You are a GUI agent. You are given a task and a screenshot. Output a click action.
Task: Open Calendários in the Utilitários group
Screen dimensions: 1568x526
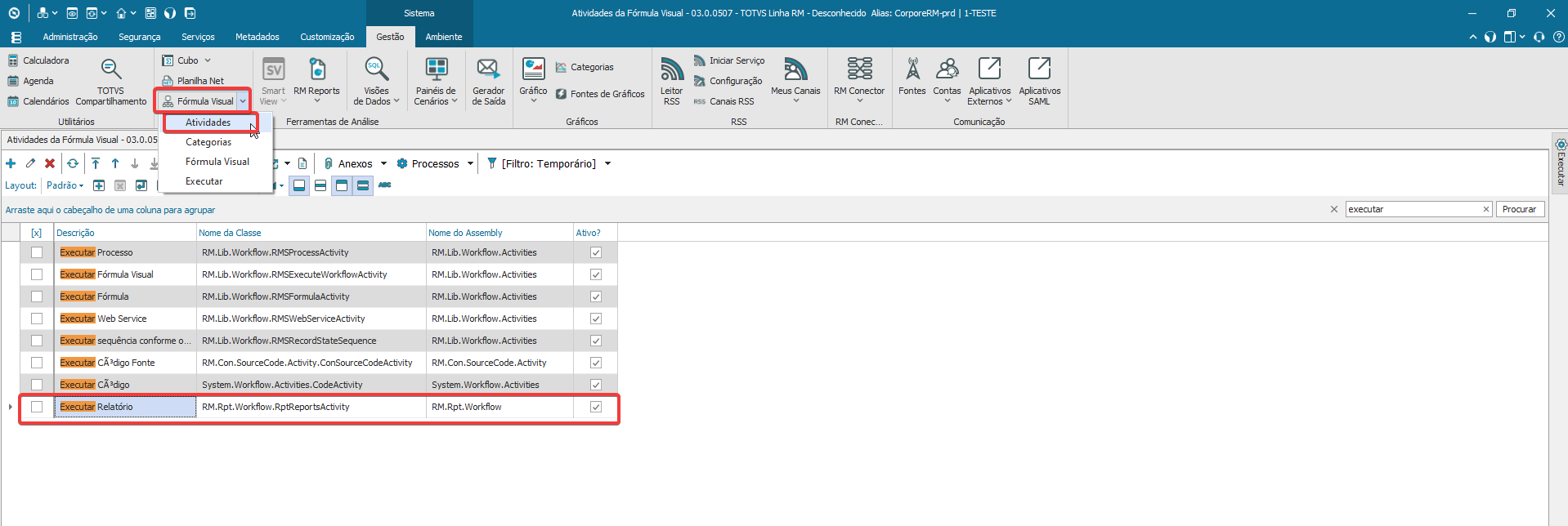point(38,101)
